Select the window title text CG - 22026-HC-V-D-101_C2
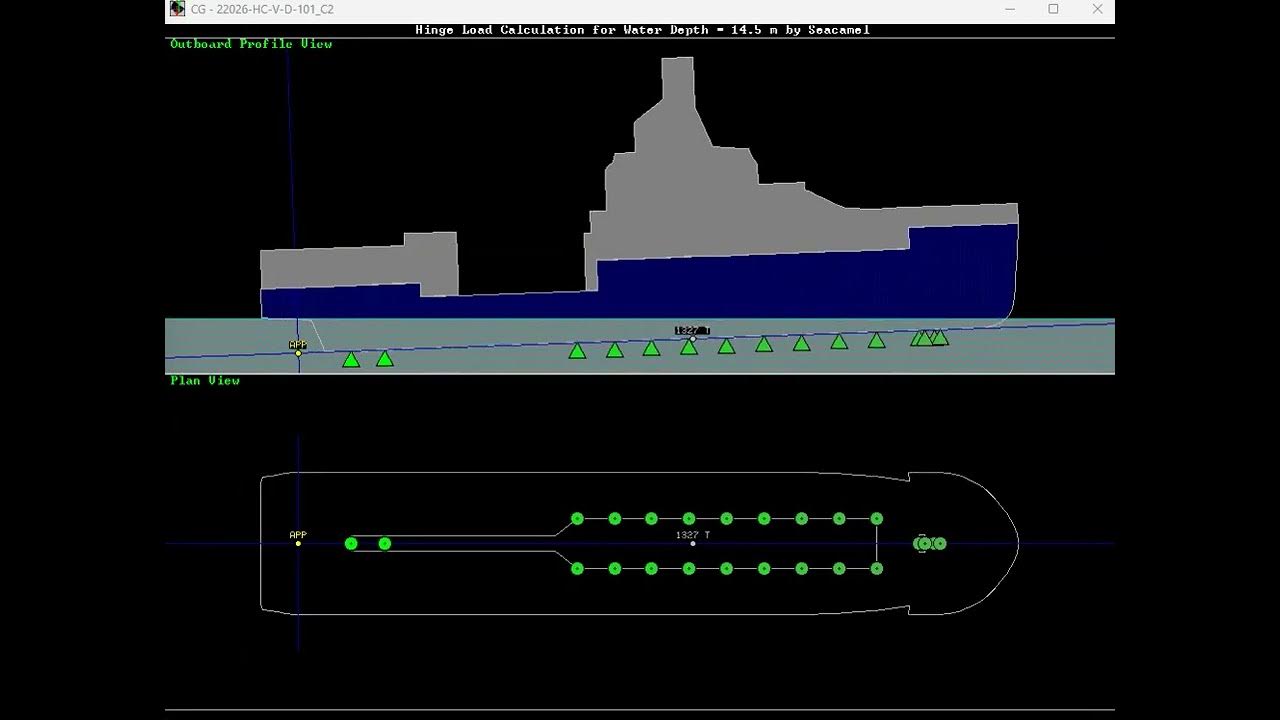Viewport: 1280px width, 720px height. pyautogui.click(x=262, y=10)
